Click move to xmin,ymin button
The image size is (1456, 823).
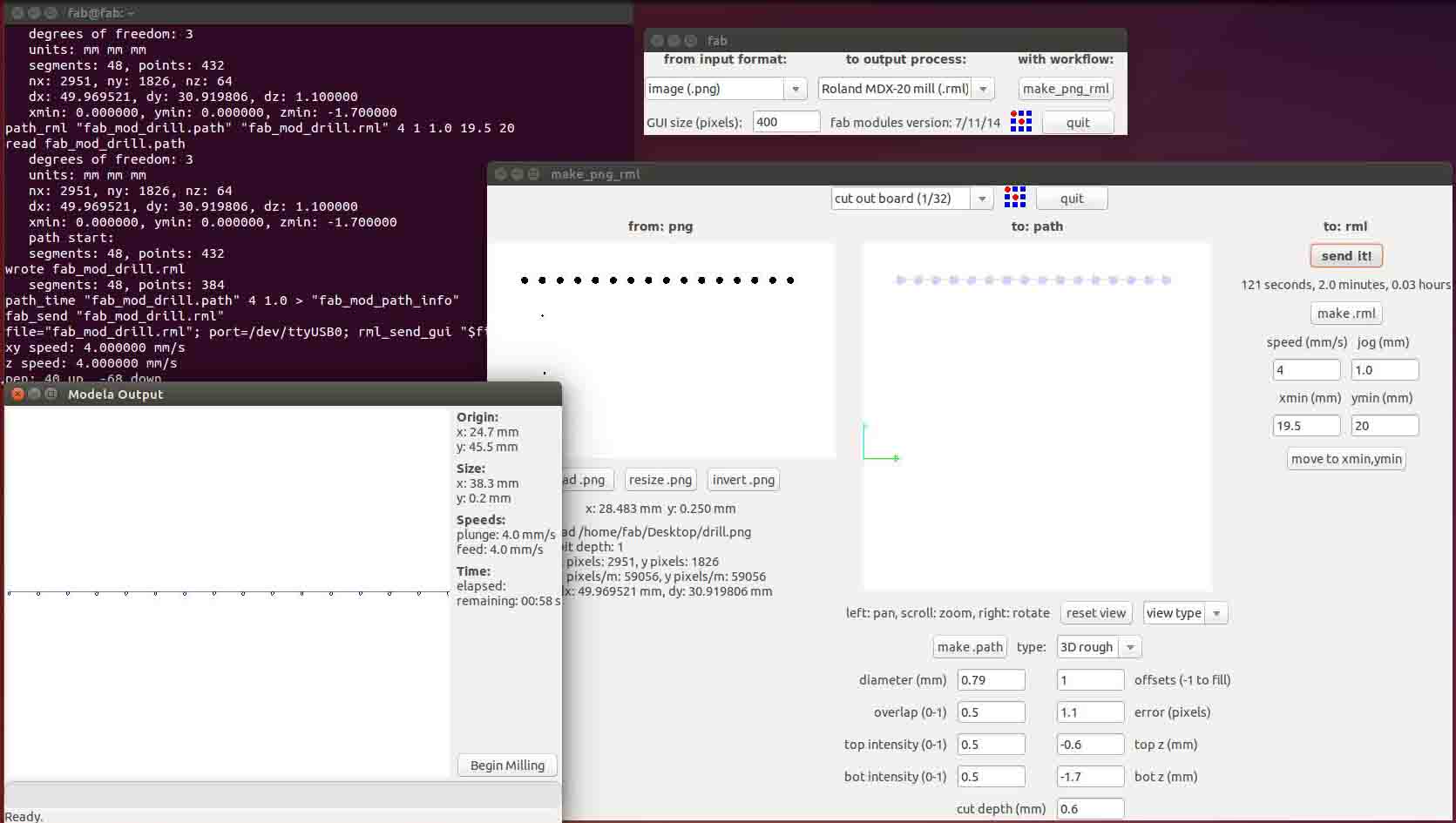(x=1346, y=459)
